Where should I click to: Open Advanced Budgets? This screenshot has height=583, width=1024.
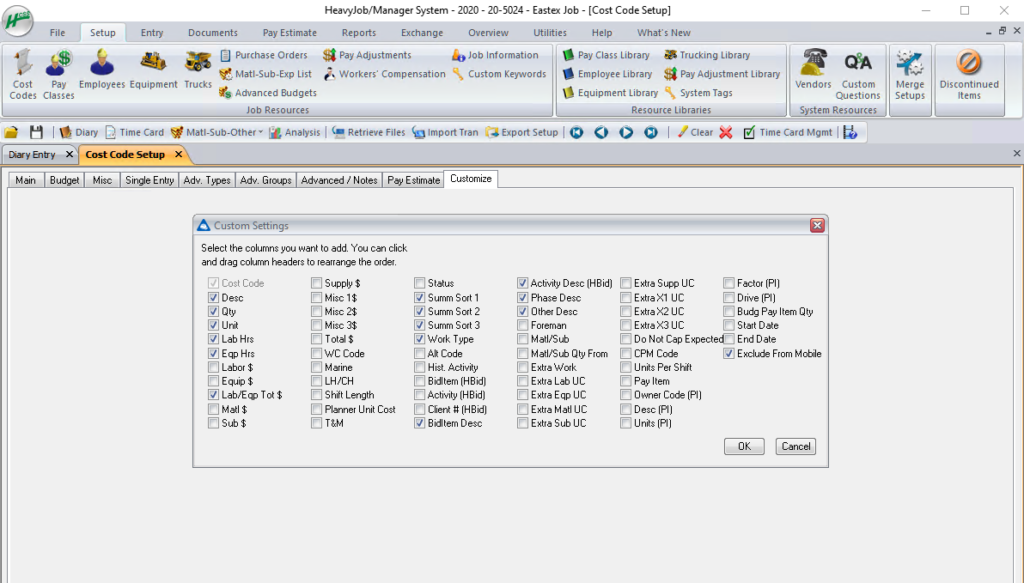click(268, 93)
